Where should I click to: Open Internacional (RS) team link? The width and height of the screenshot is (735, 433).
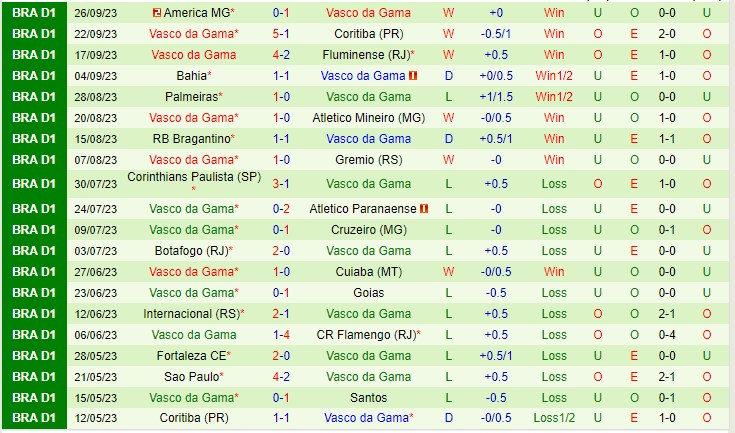[192, 314]
